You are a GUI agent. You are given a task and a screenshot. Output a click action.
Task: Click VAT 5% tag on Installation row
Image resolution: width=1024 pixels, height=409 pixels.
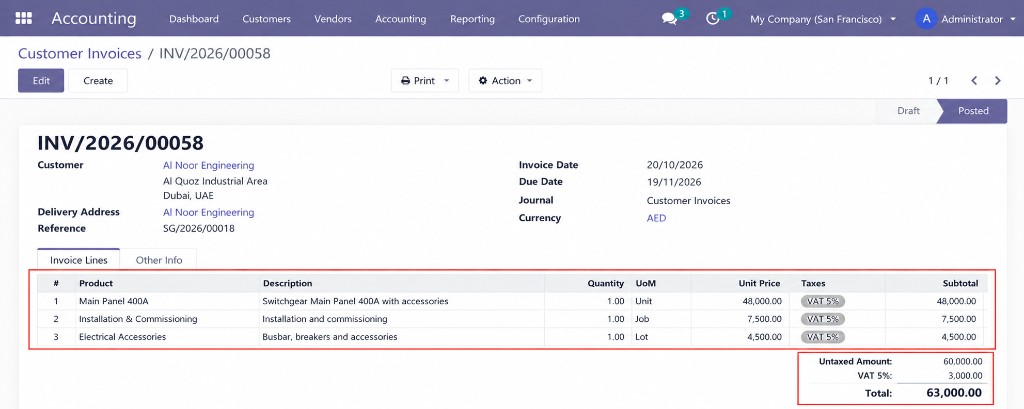[x=823, y=319]
